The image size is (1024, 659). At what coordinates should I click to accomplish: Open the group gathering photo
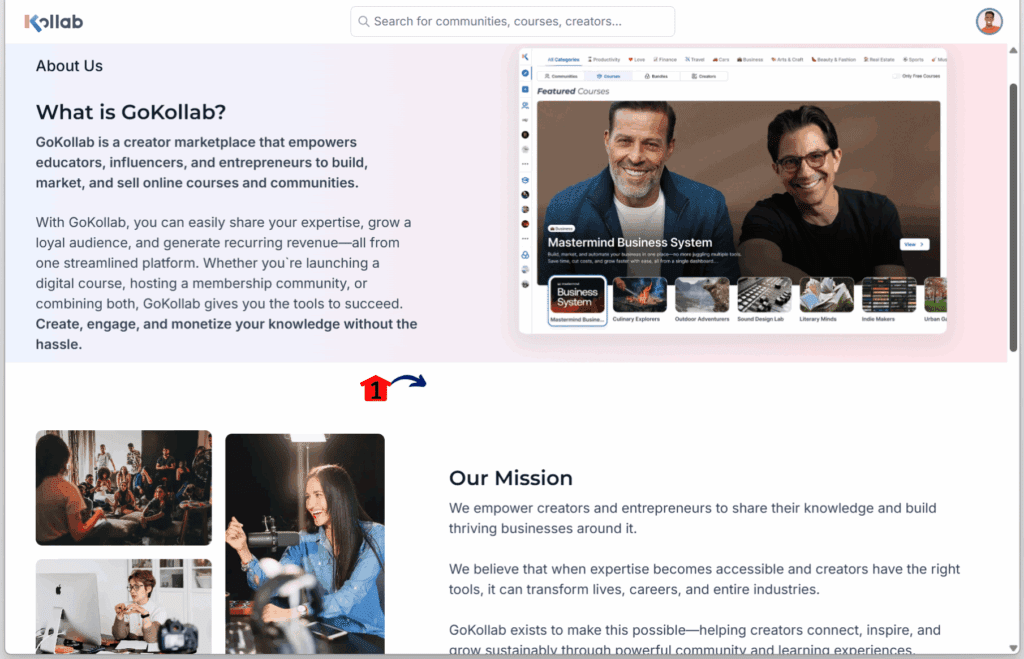123,487
